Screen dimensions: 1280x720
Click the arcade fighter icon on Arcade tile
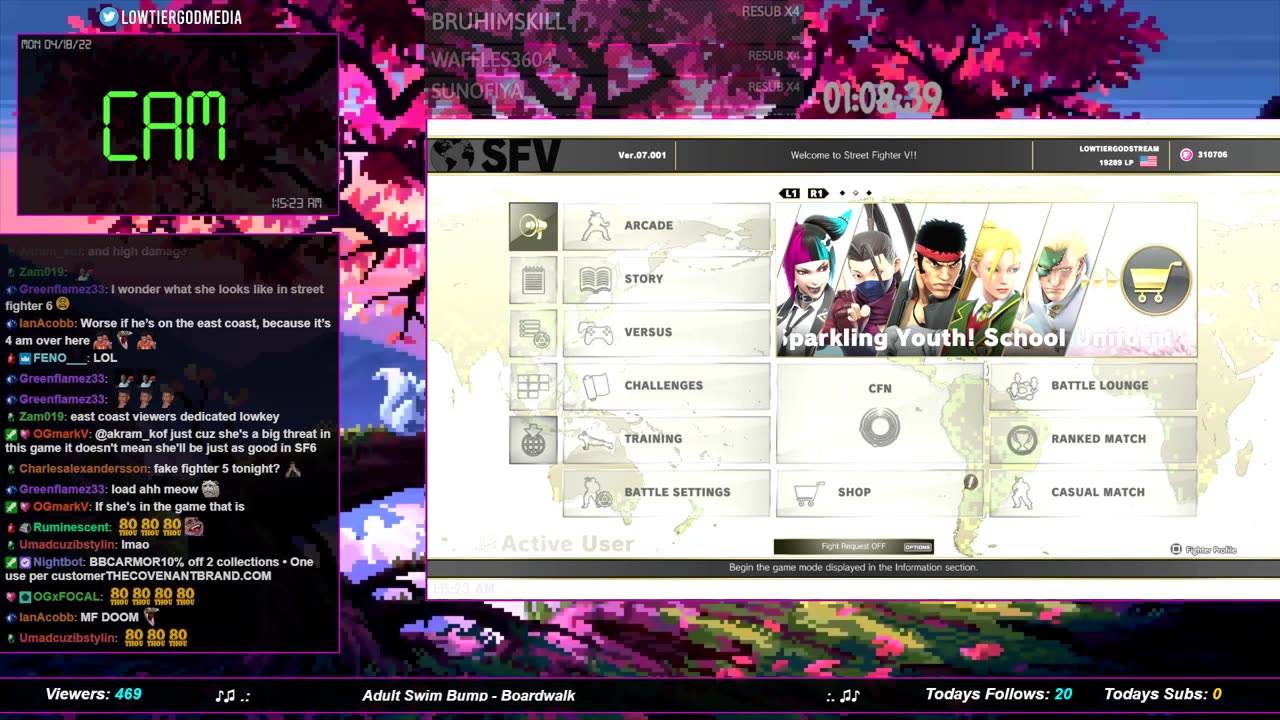[x=596, y=226]
